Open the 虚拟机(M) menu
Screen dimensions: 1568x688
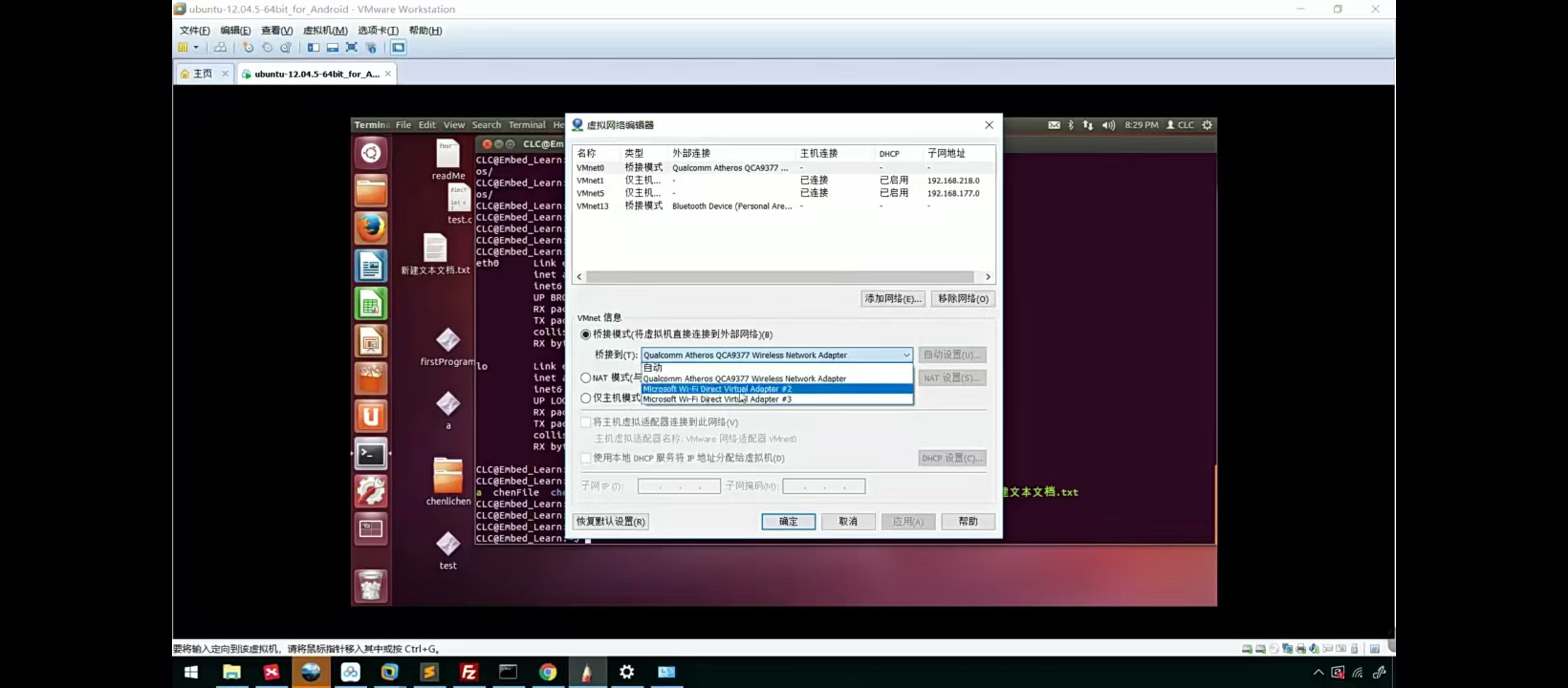325,31
